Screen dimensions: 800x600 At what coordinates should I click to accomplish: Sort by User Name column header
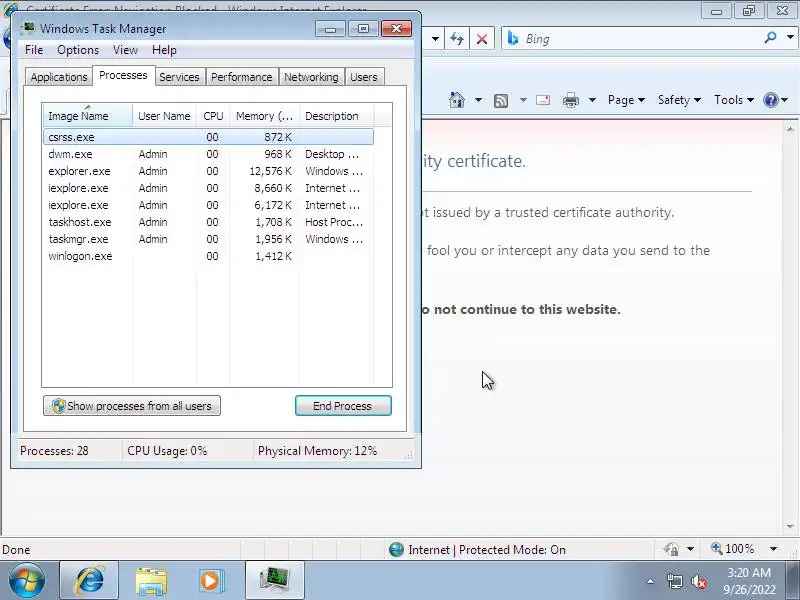tap(164, 116)
